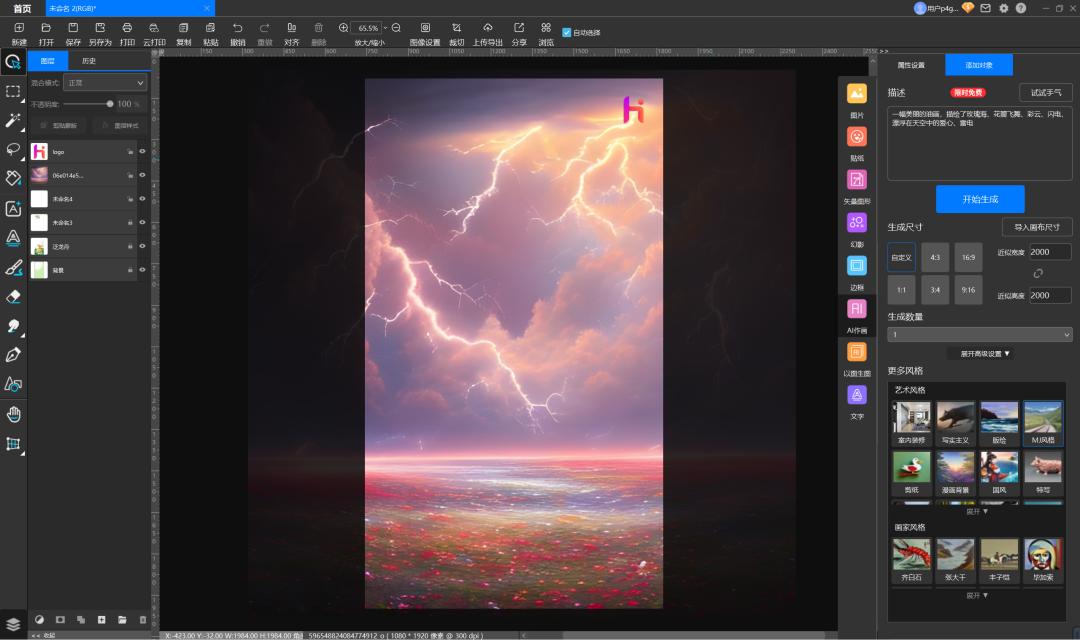Expand 展开高级设置 advanced settings
The width and height of the screenshot is (1080, 640).
[985, 354]
